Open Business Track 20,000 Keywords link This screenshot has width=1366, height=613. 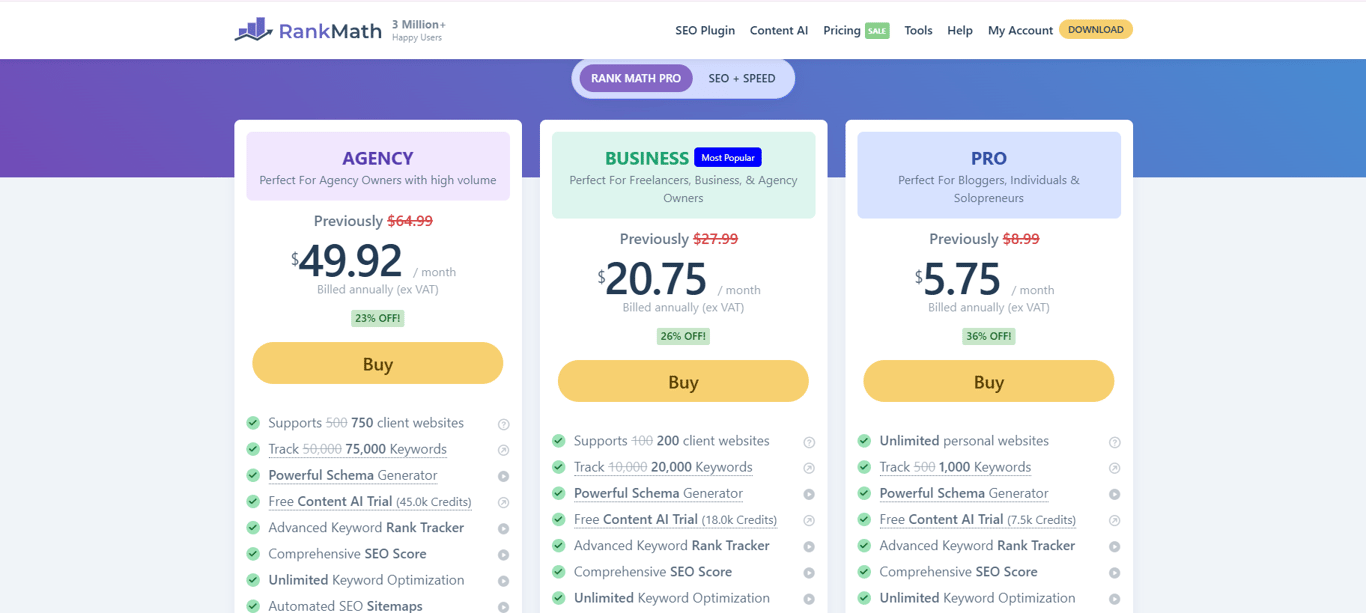pyautogui.click(x=663, y=467)
